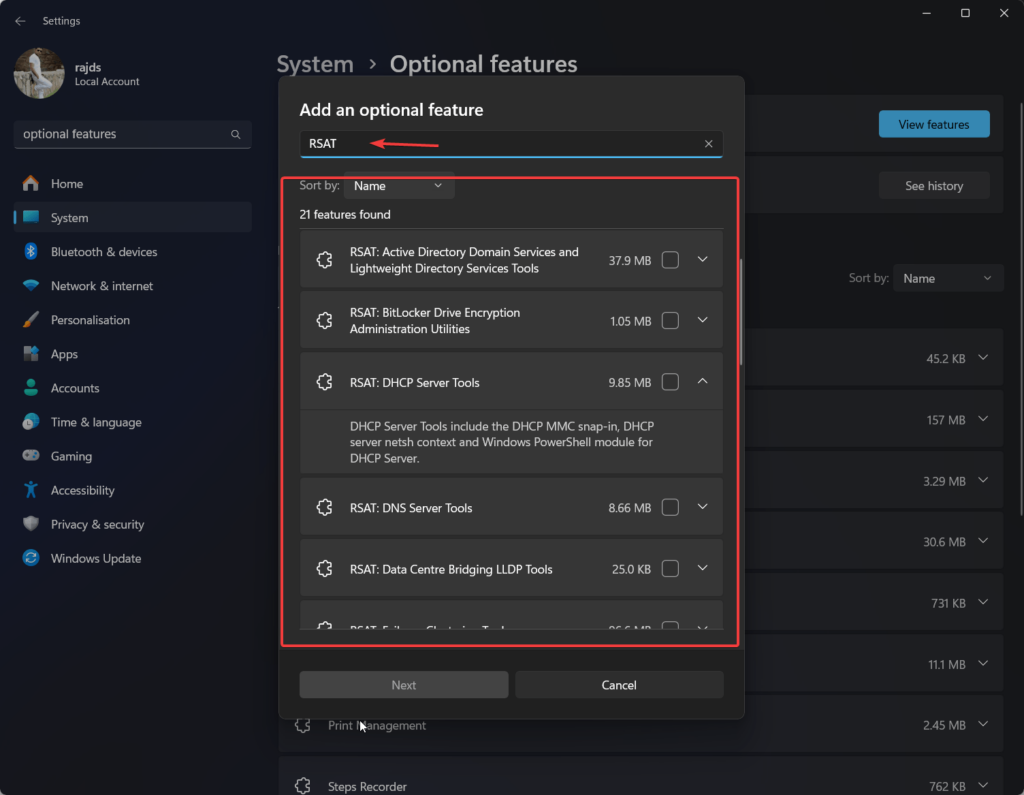The width and height of the screenshot is (1024, 795).
Task: Expand the 157 MB feature row
Action: click(983, 419)
